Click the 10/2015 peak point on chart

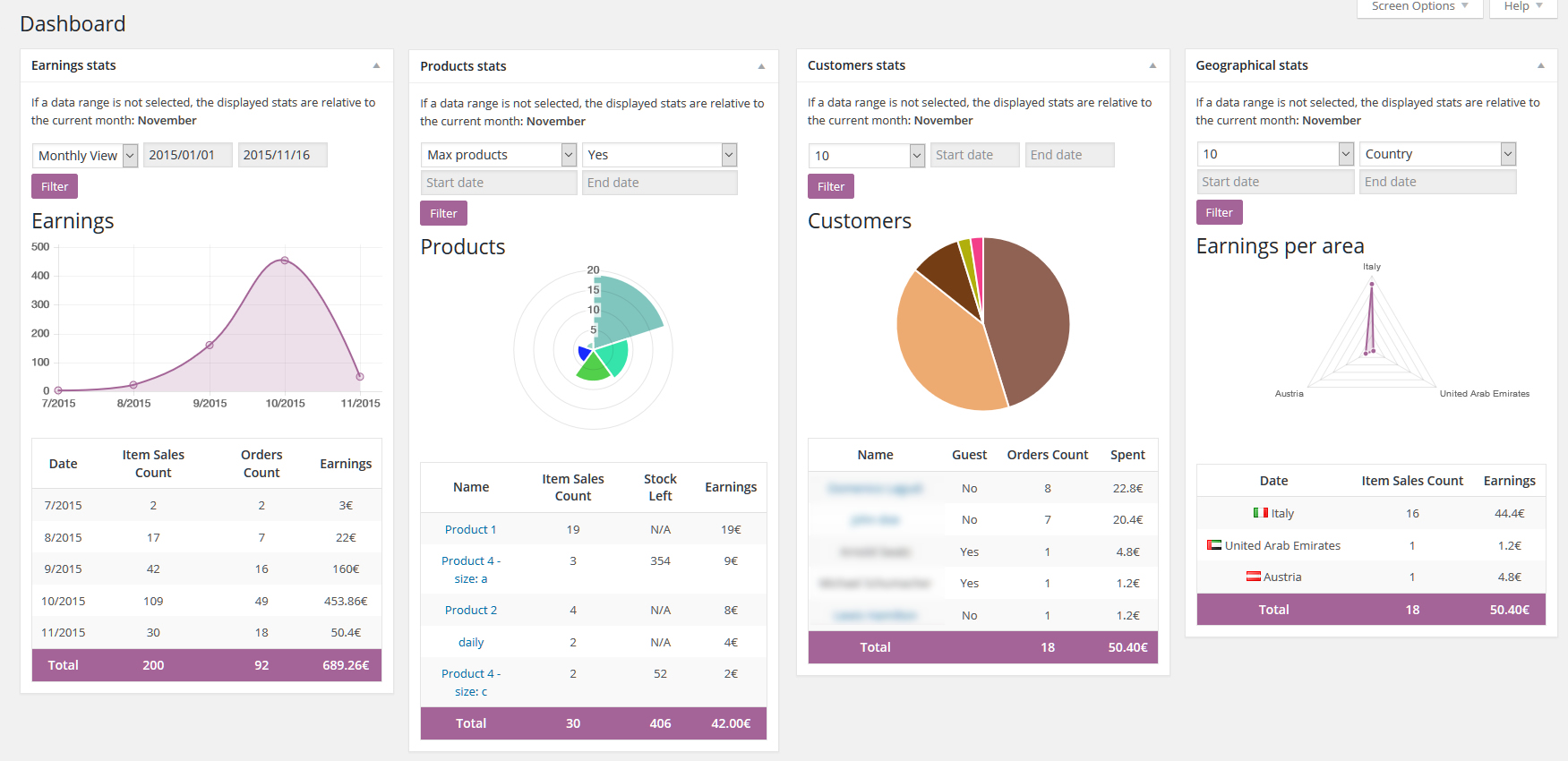[285, 261]
